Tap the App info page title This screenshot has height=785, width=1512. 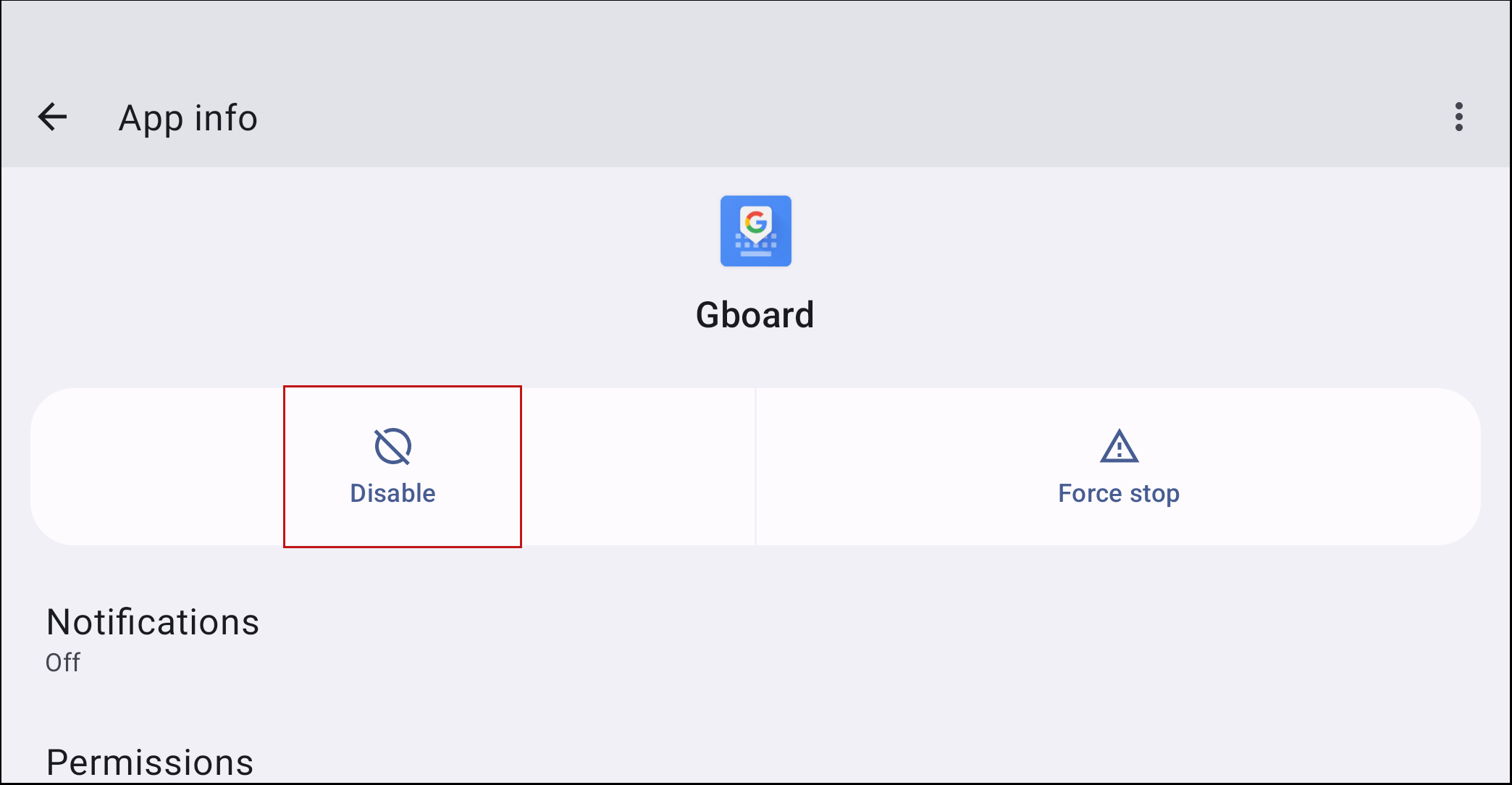click(x=188, y=117)
